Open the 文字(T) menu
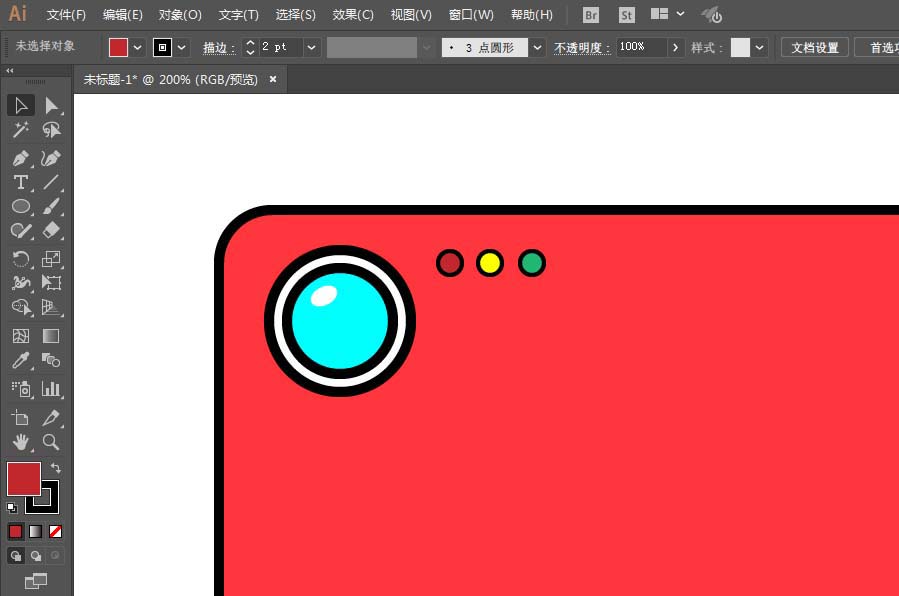 tap(239, 15)
